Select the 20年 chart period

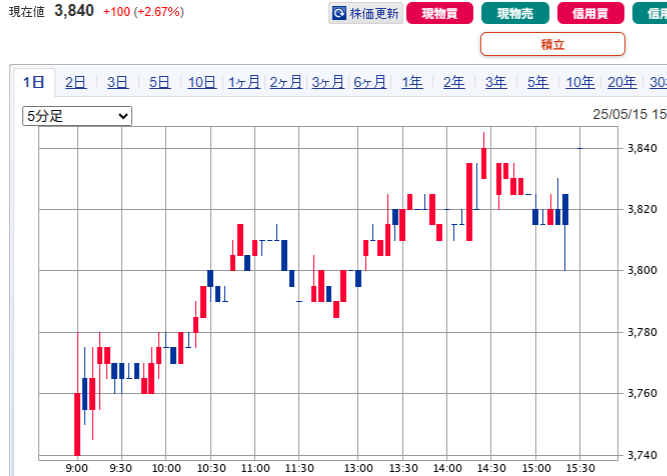coord(622,82)
